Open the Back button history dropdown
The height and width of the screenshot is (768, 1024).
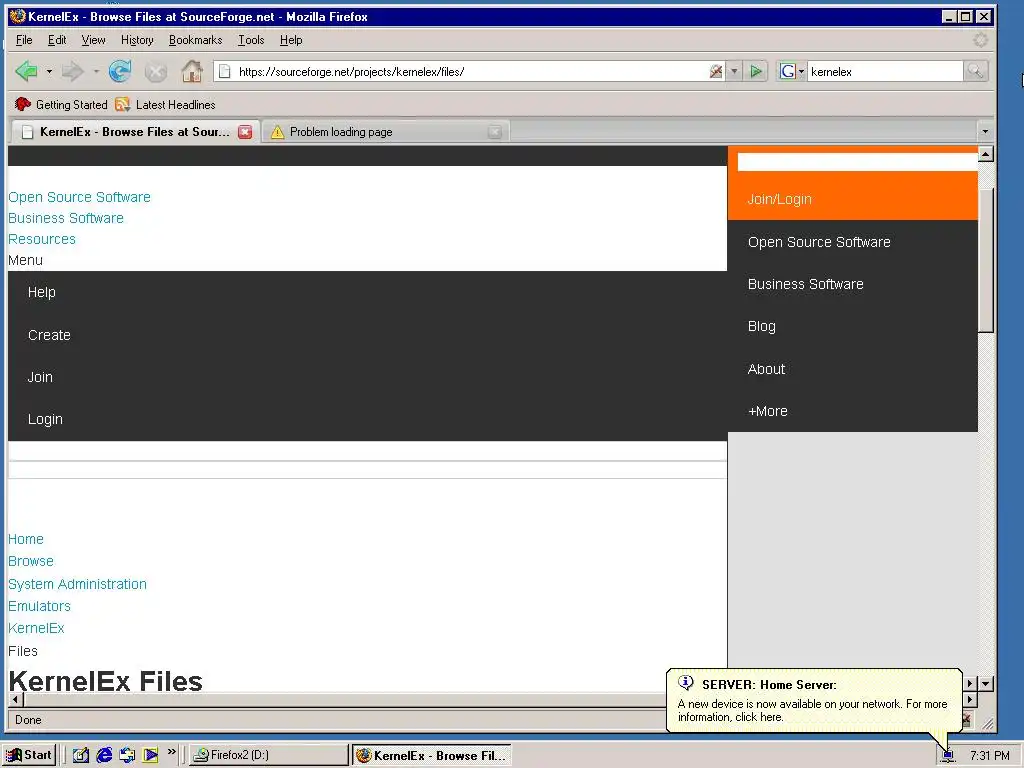[49, 71]
